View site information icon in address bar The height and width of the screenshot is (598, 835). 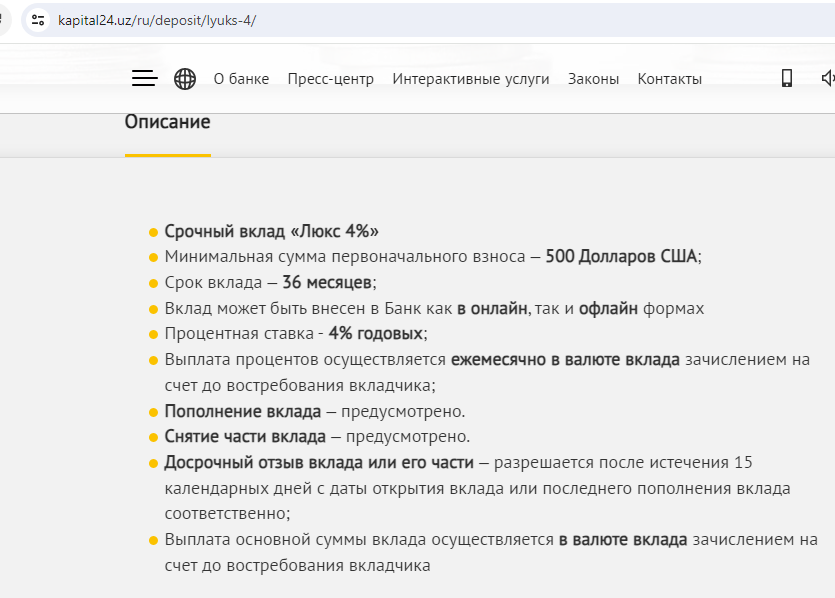point(37,20)
